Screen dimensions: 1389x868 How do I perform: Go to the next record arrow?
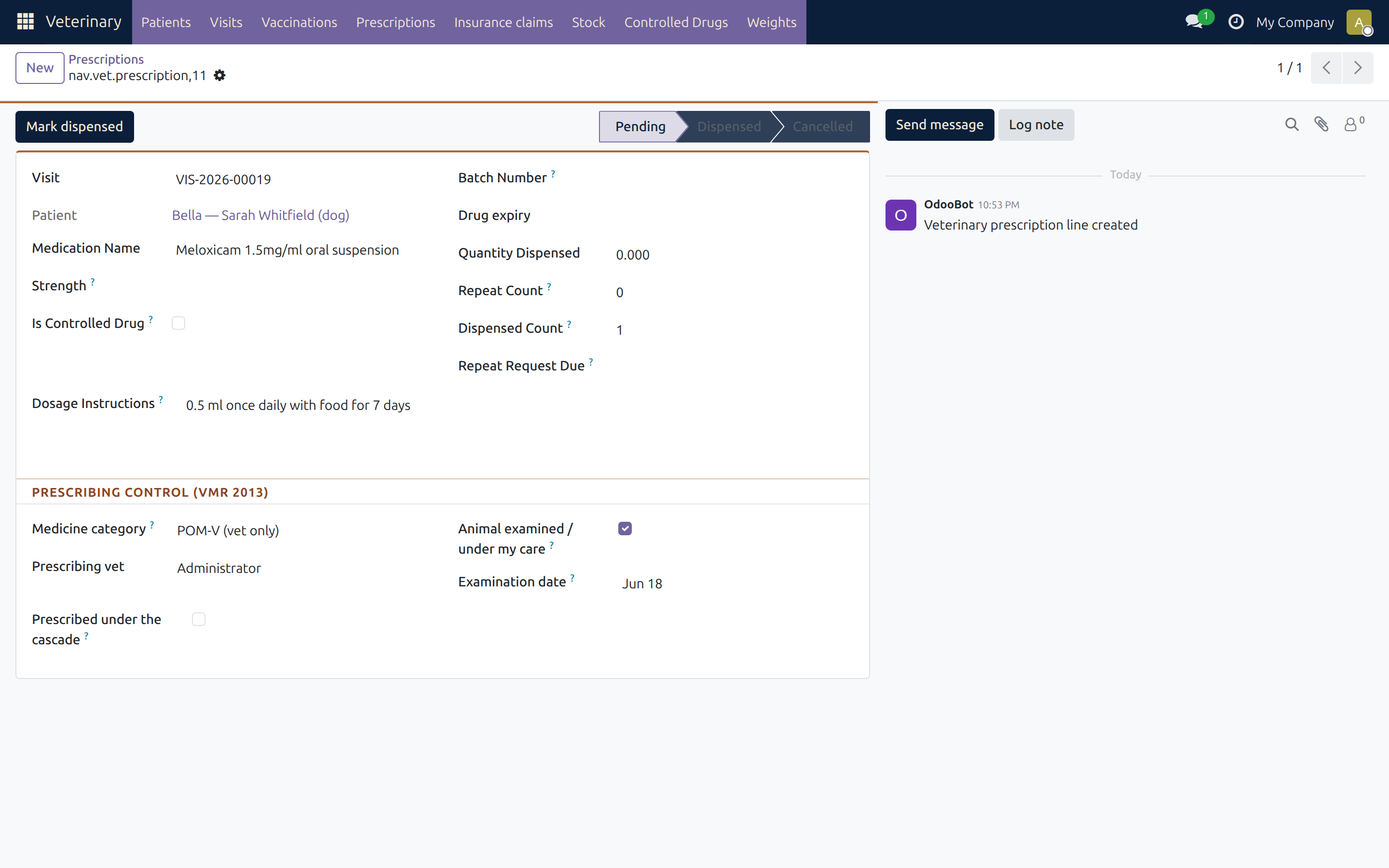1358,68
